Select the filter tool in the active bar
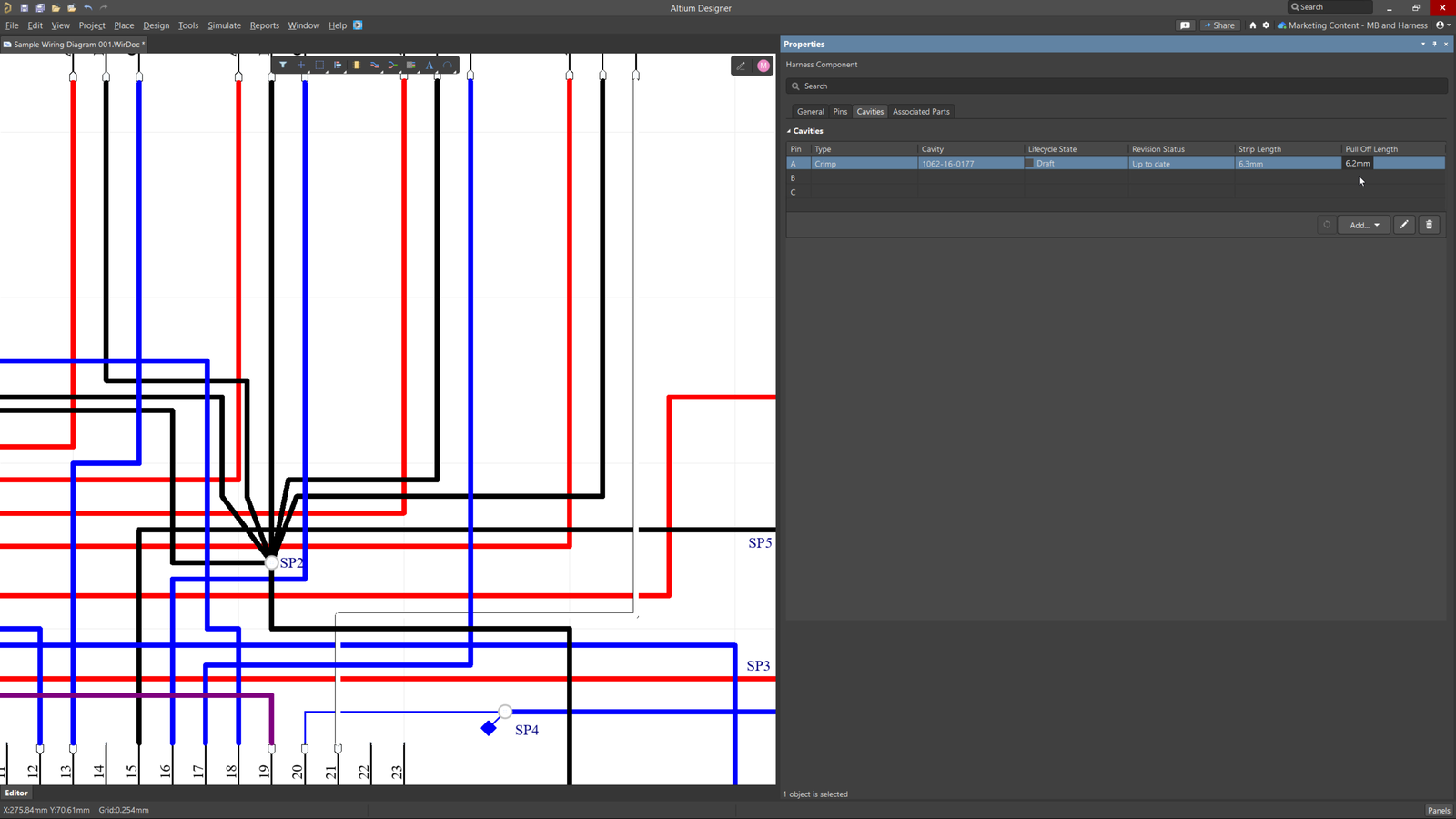The image size is (1456, 819). pyautogui.click(x=283, y=65)
